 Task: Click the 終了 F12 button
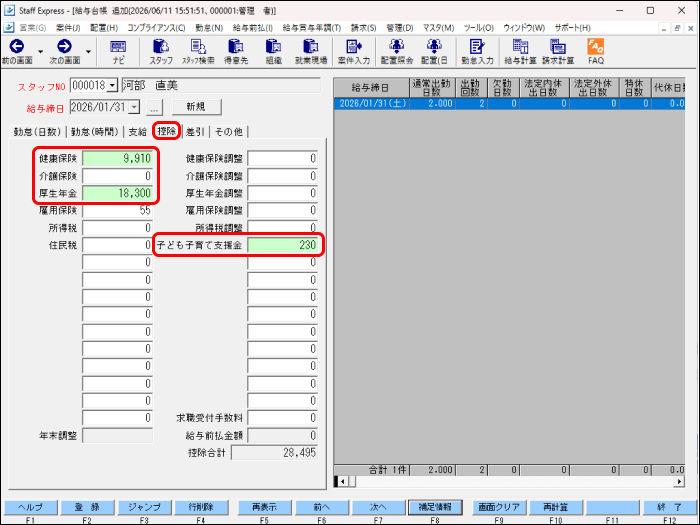(x=670, y=508)
